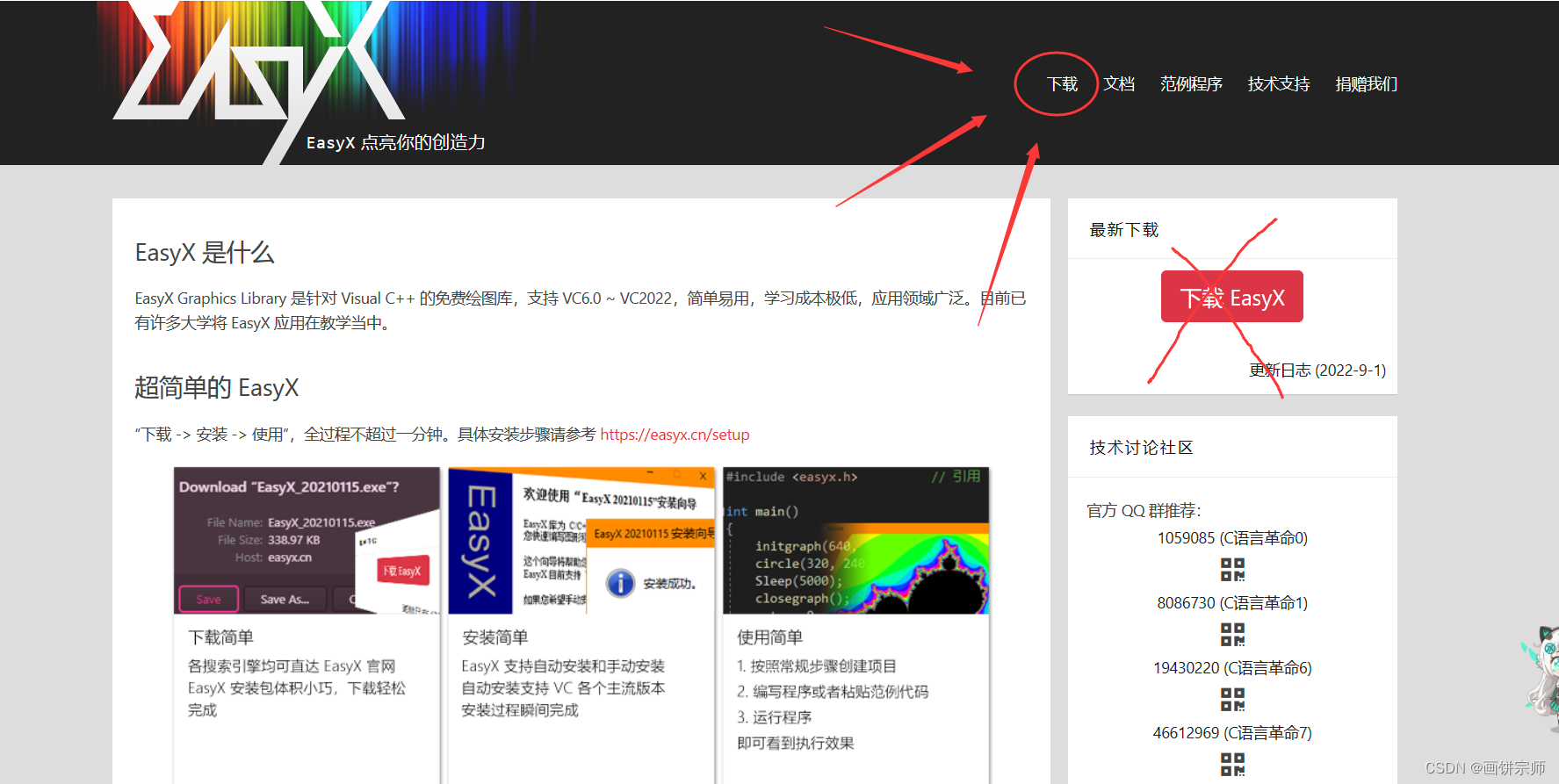1559x784 pixels.
Task: Click QQ group 46612969 (C语言革命7) text
Action: tap(1232, 733)
